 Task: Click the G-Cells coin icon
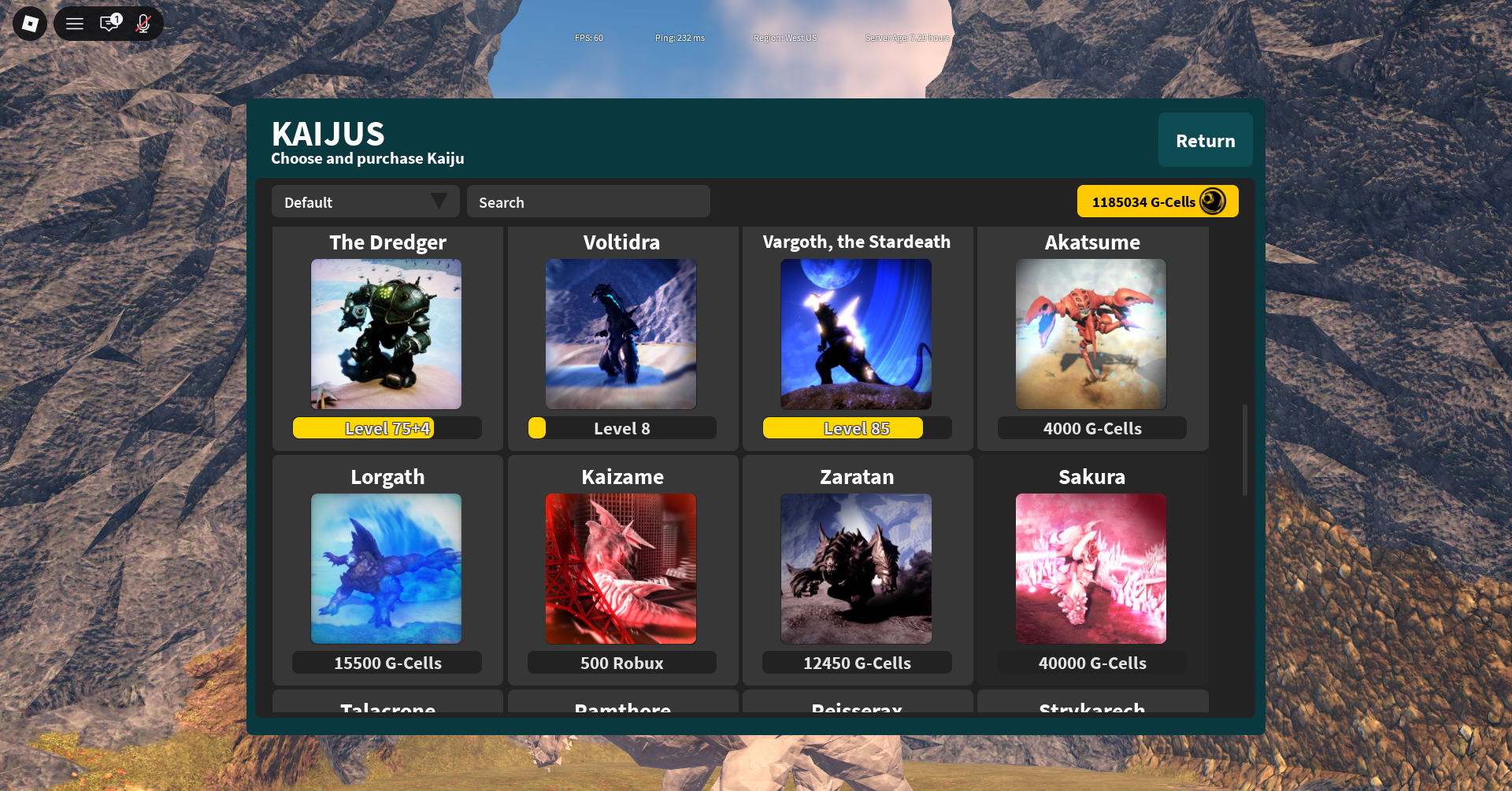click(1213, 201)
